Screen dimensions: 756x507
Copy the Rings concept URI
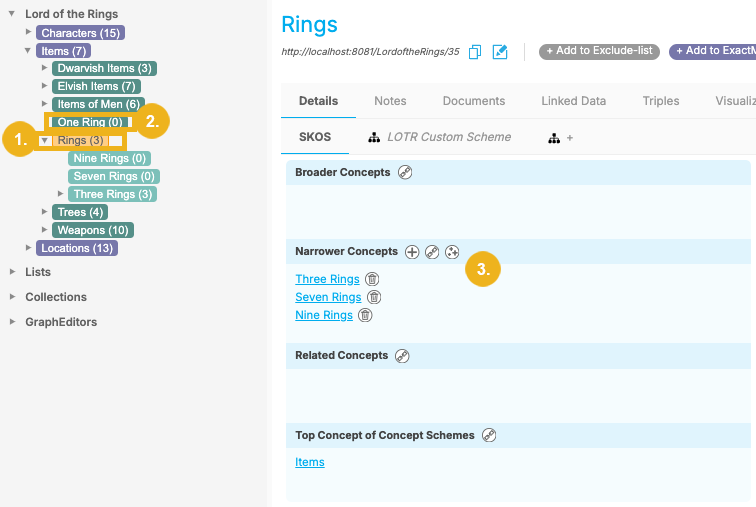pos(476,52)
